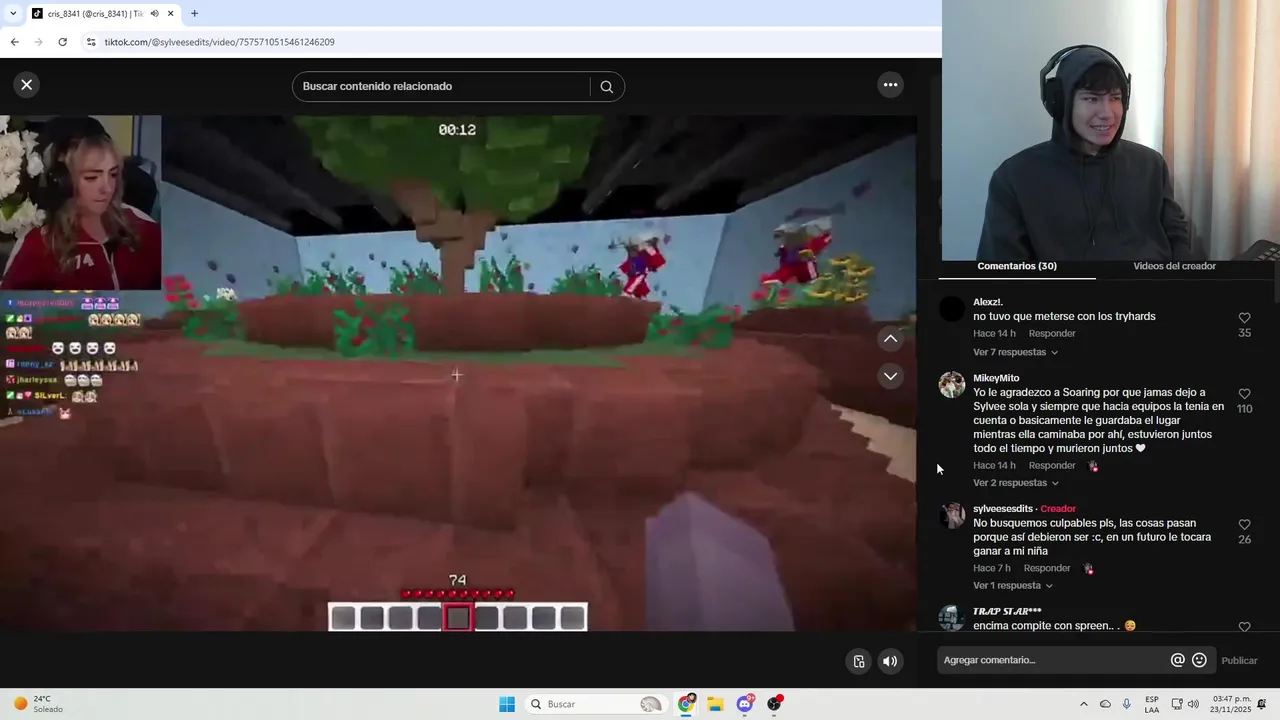The width and height of the screenshot is (1280, 720).
Task: Open a new browser tab
Action: click(194, 14)
